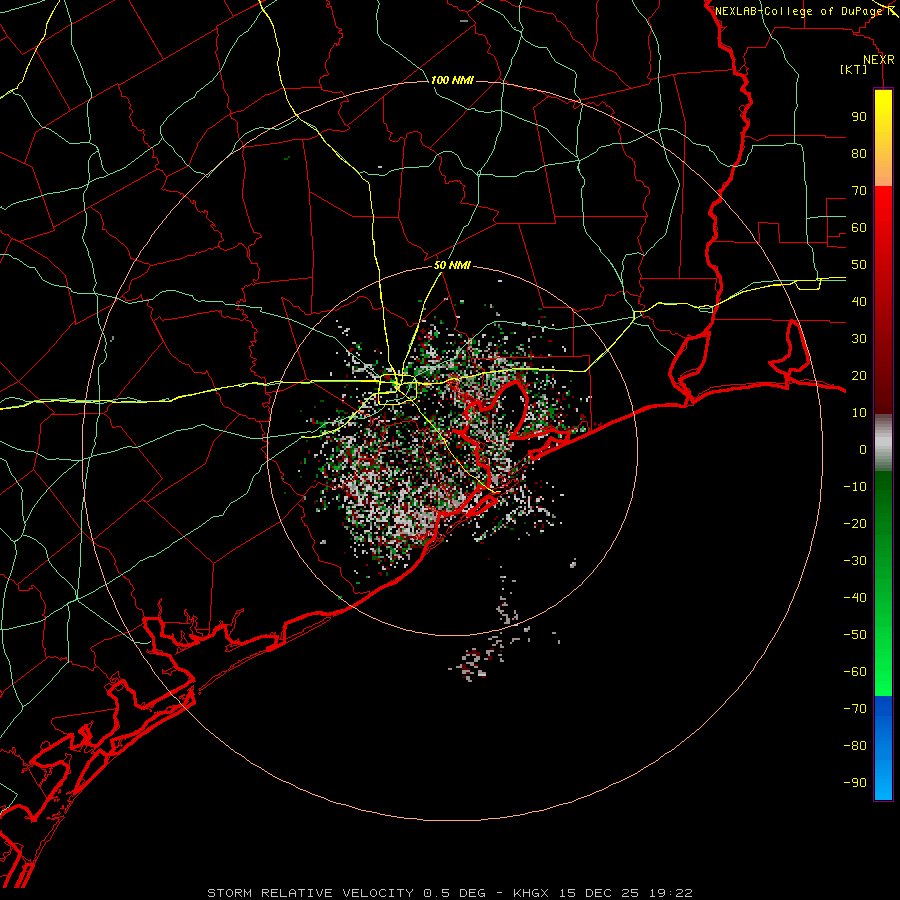Click the 70 value on velocity scale
Viewport: 900px width, 900px height.
(859, 191)
